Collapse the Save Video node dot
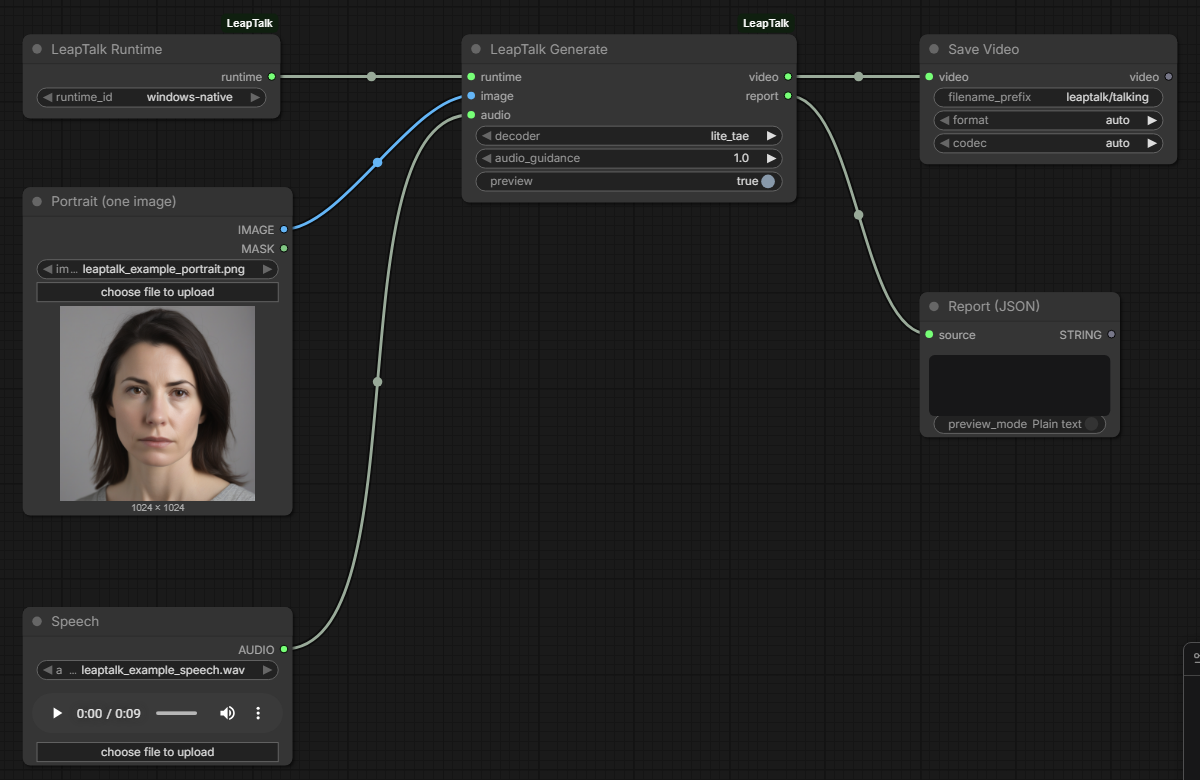1200x780 pixels. [934, 49]
